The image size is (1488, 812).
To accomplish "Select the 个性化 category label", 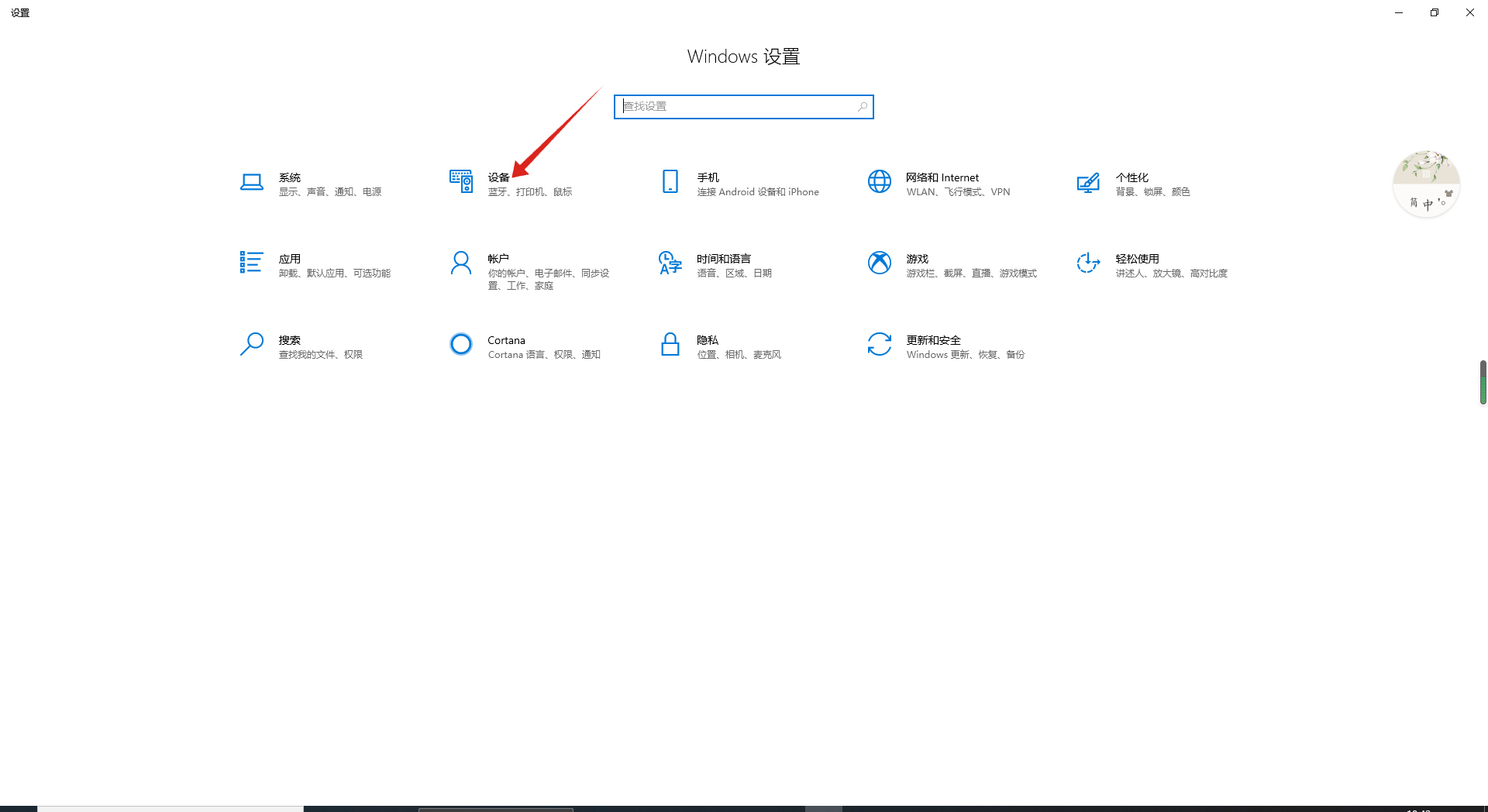I will coord(1132,177).
